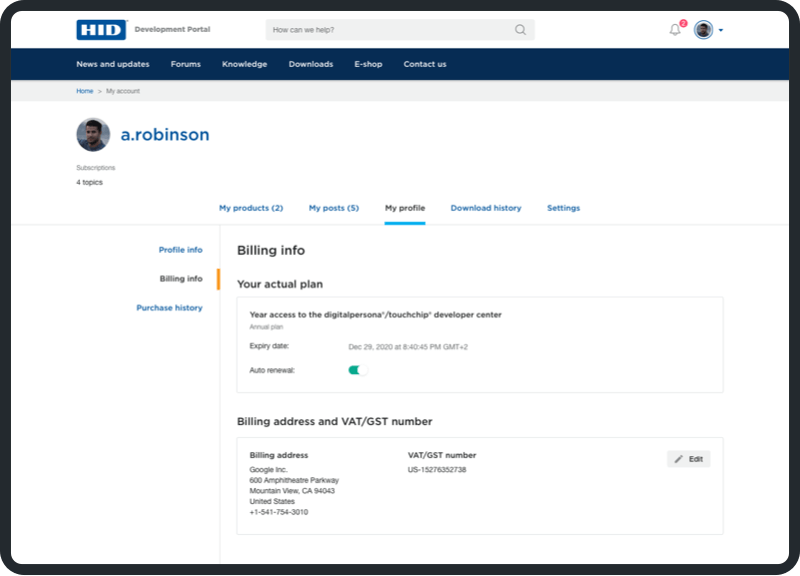Switch to the Download history tab
The width and height of the screenshot is (800, 576).
click(x=486, y=208)
